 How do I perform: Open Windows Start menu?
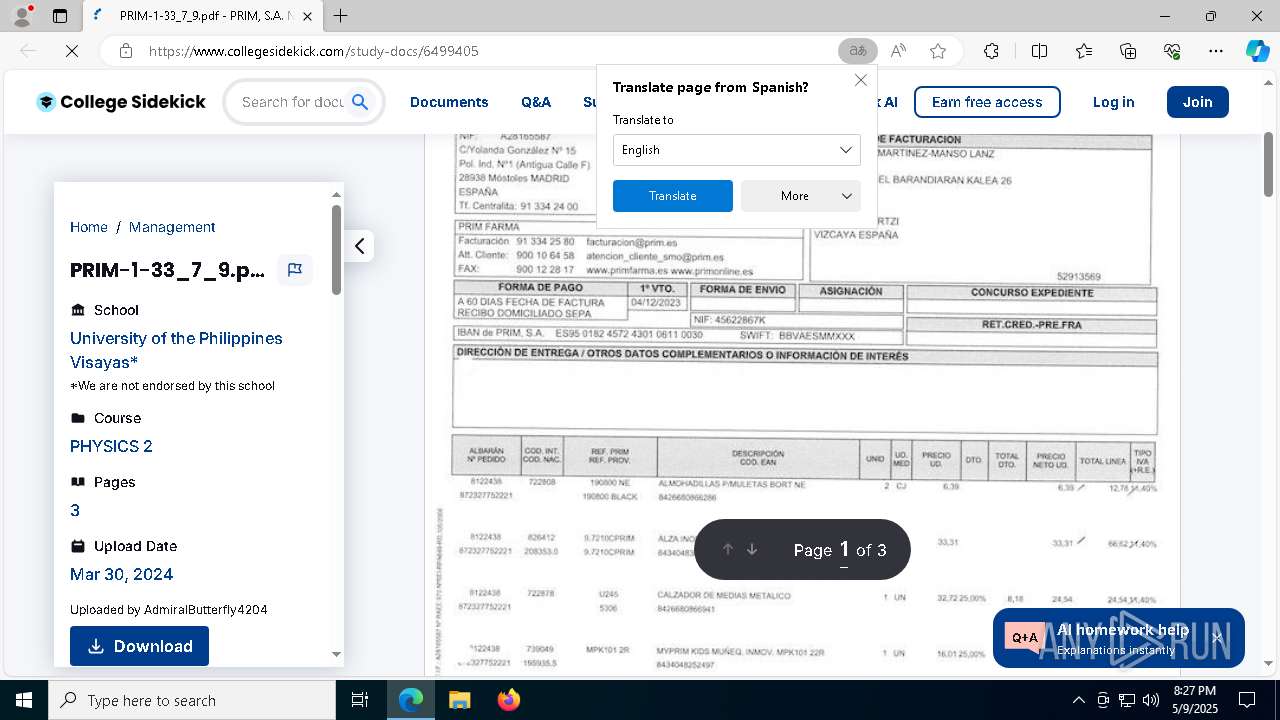pos(23,700)
